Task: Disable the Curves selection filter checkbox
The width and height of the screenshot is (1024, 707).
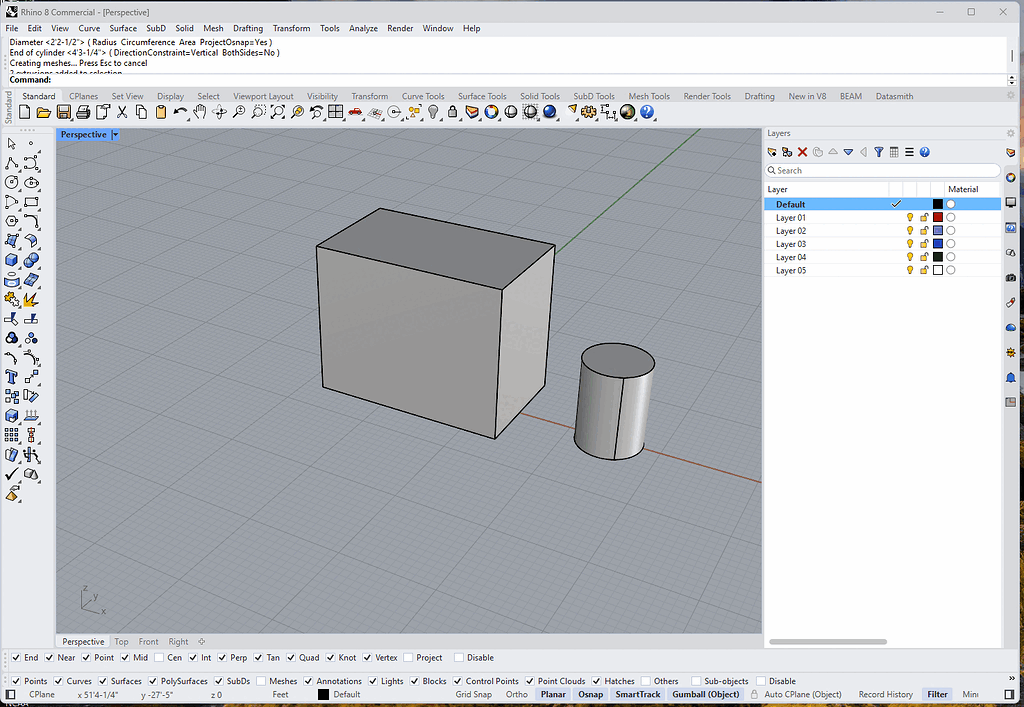Action: pos(56,681)
